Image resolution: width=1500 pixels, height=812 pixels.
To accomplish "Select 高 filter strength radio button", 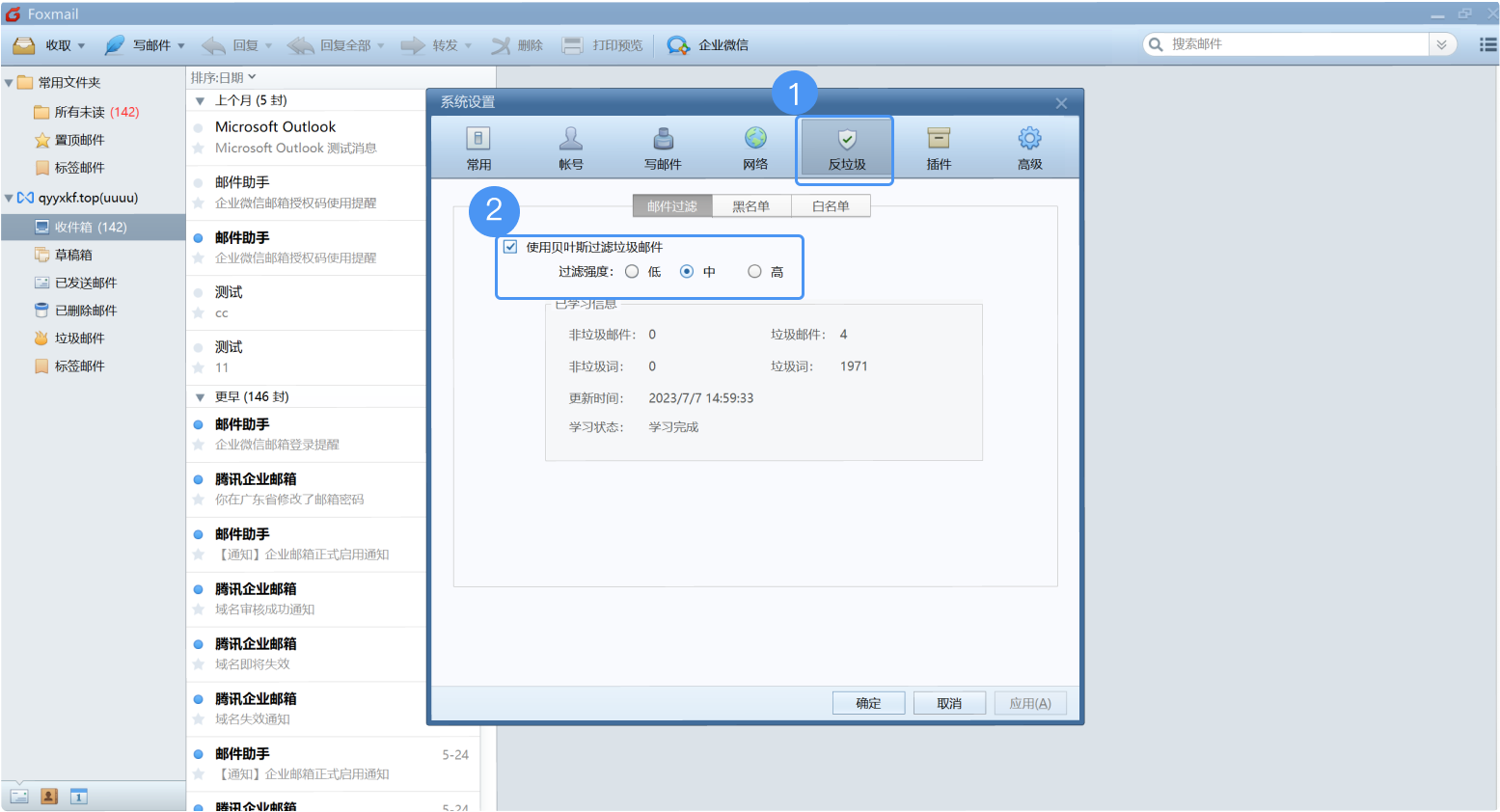I will tap(754, 272).
